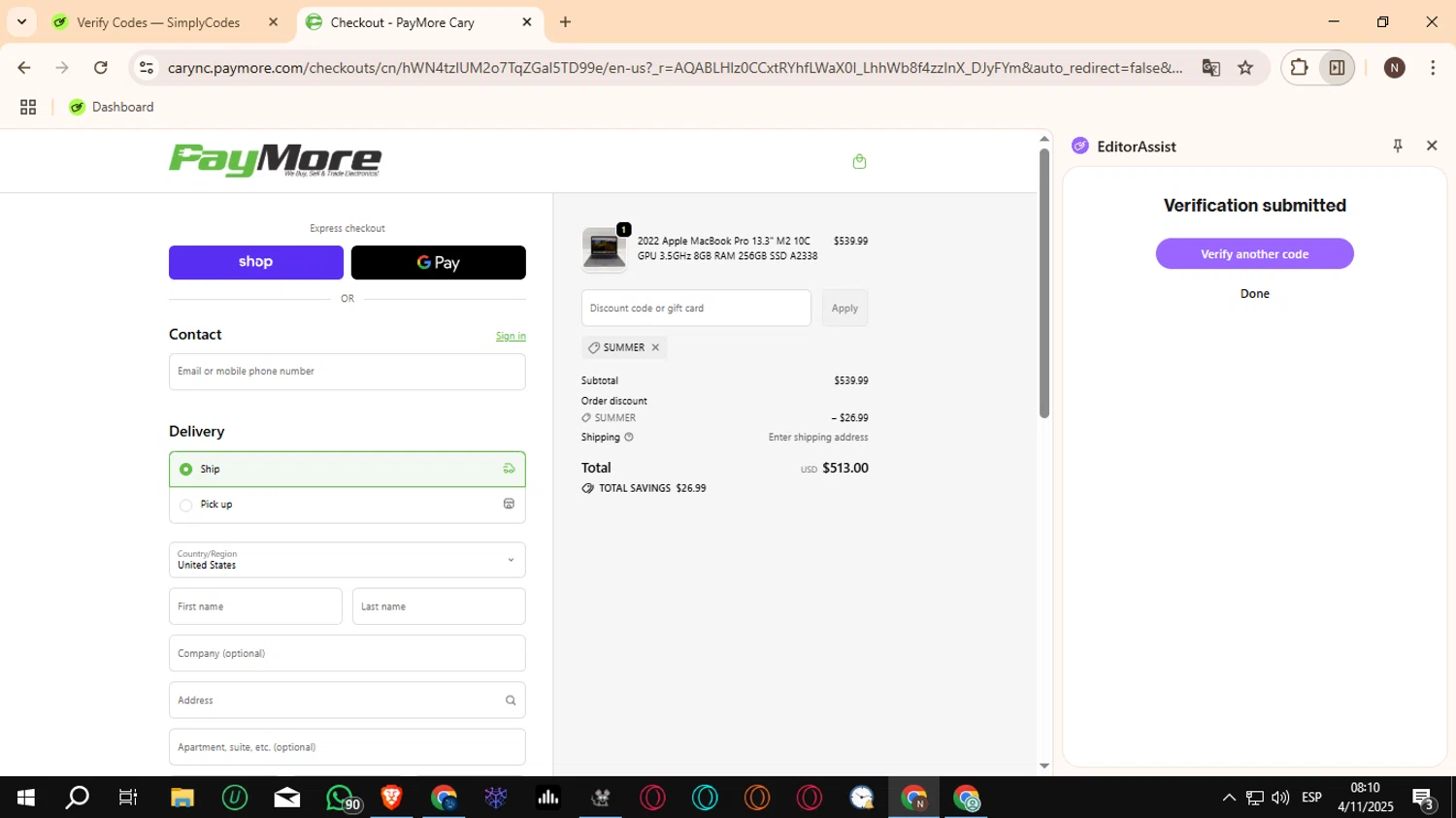Open Windows search from taskbar

point(77,798)
